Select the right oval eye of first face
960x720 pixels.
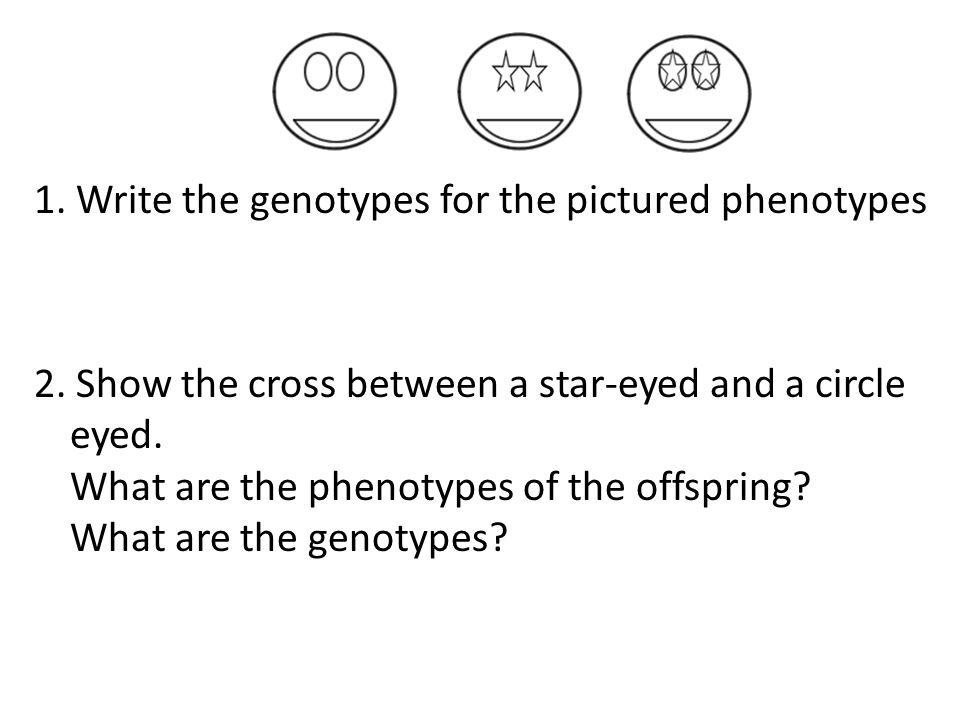pyautogui.click(x=350, y=72)
